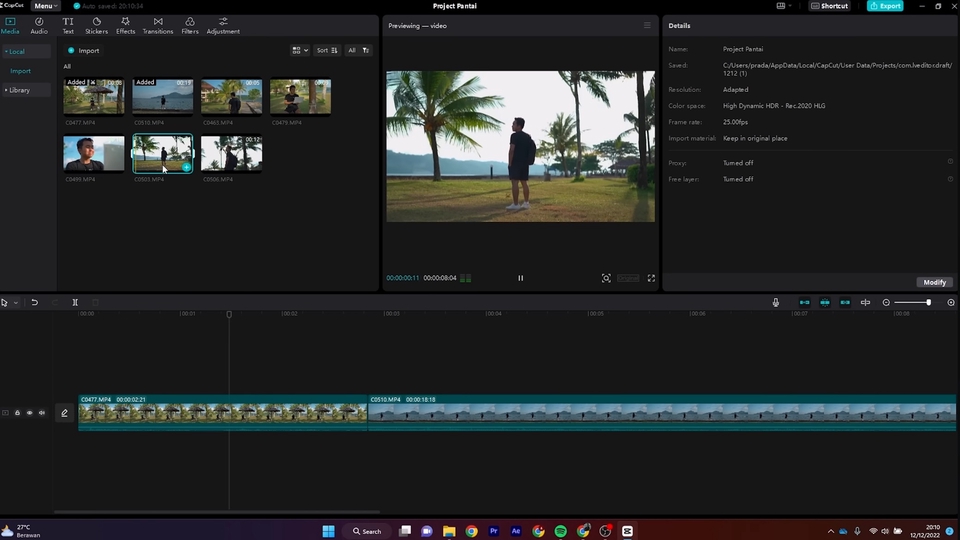960x540 pixels.
Task: Select the C0477.MP4 clip on timeline
Action: tap(223, 413)
